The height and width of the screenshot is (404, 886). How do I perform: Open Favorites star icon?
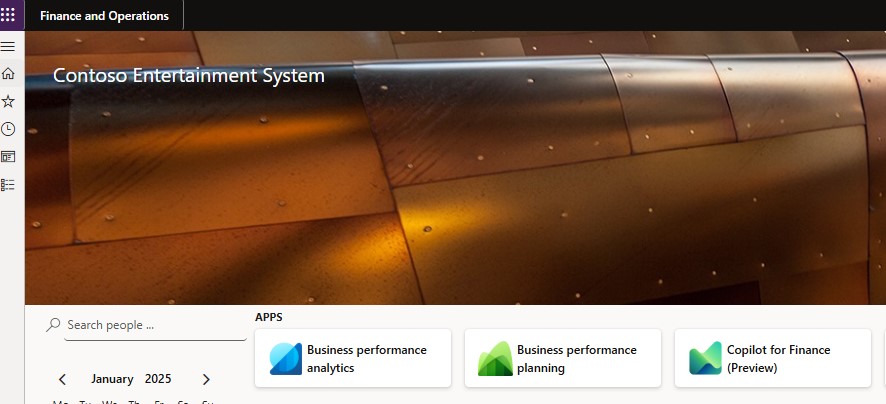8,101
